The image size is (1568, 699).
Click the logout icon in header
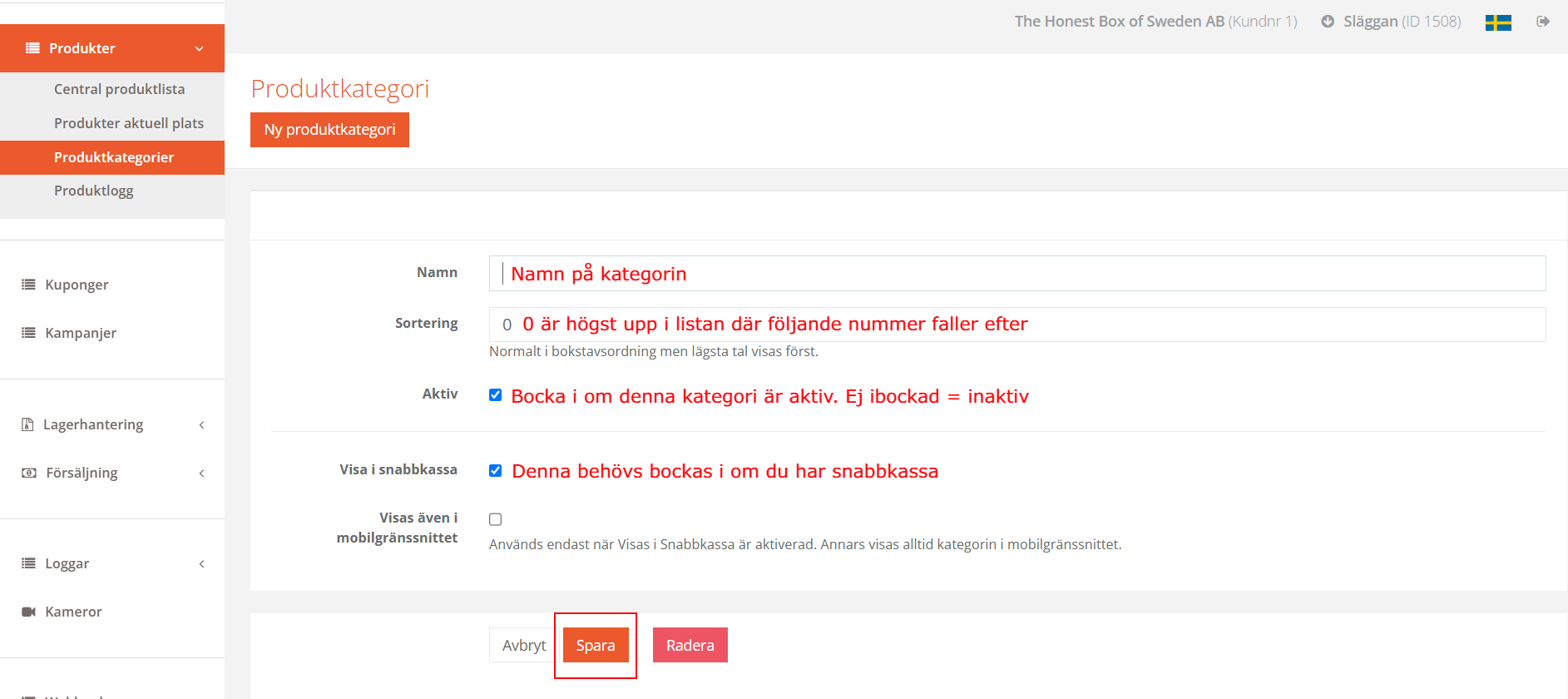pyautogui.click(x=1543, y=22)
